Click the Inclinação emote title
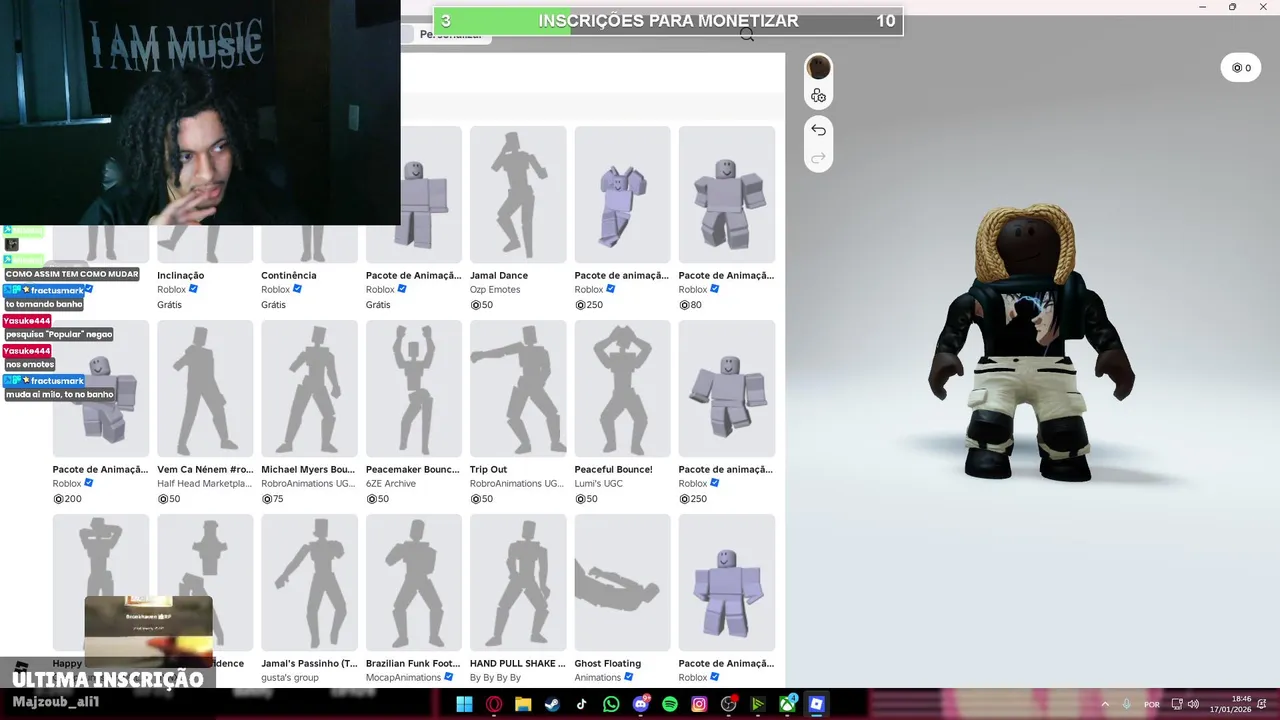Viewport: 1280px width, 720px height. 180,275
